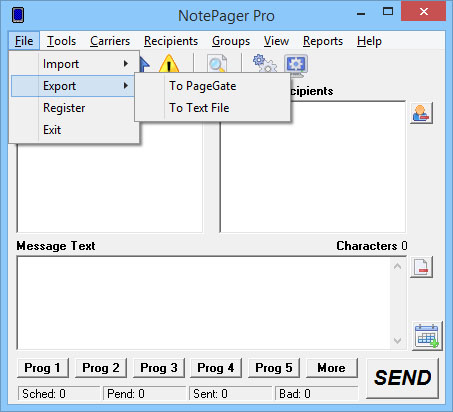Click the clear message document icon
453x412 pixels.
421,267
